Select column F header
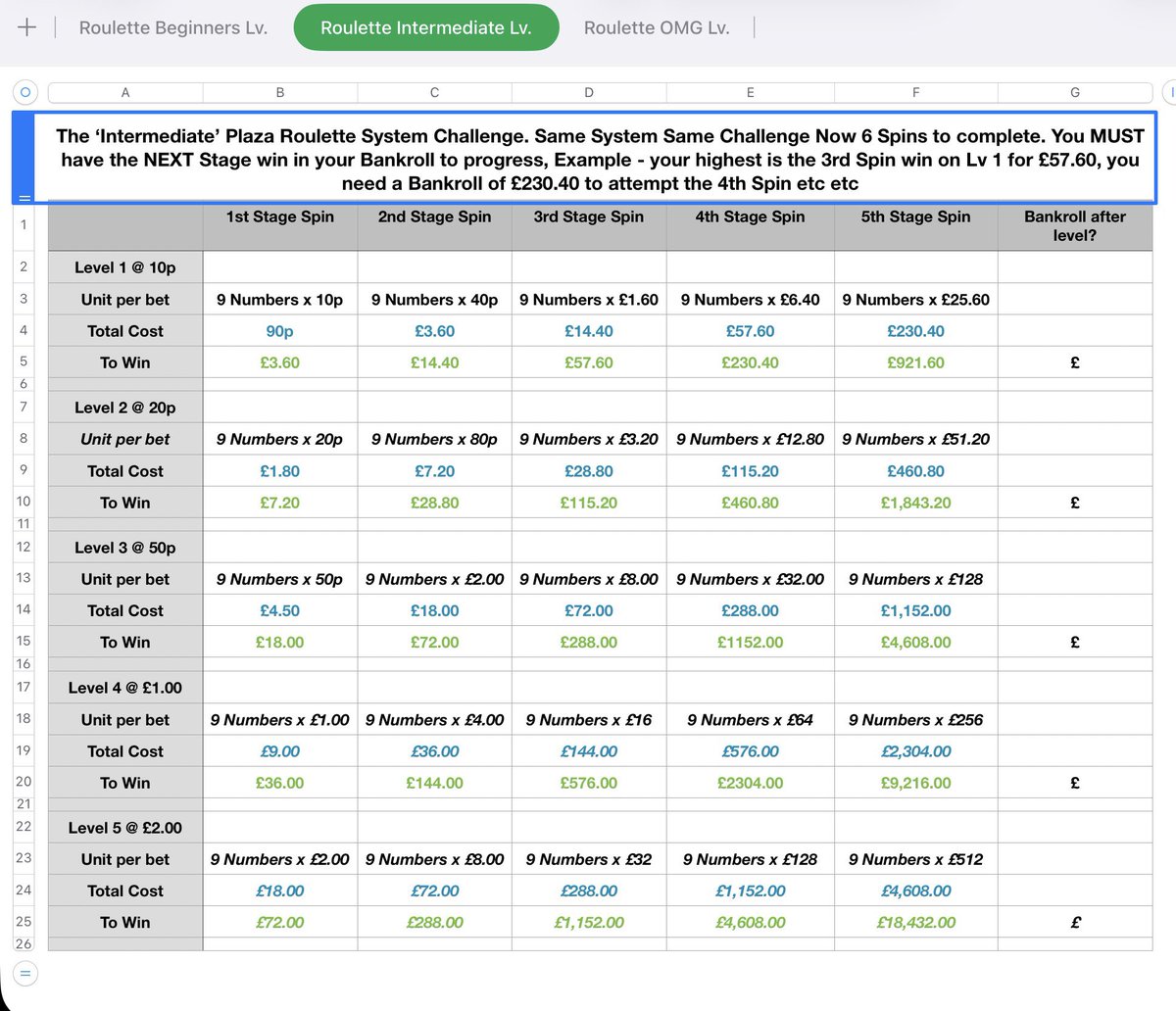The image size is (1176, 1011). 916,92
